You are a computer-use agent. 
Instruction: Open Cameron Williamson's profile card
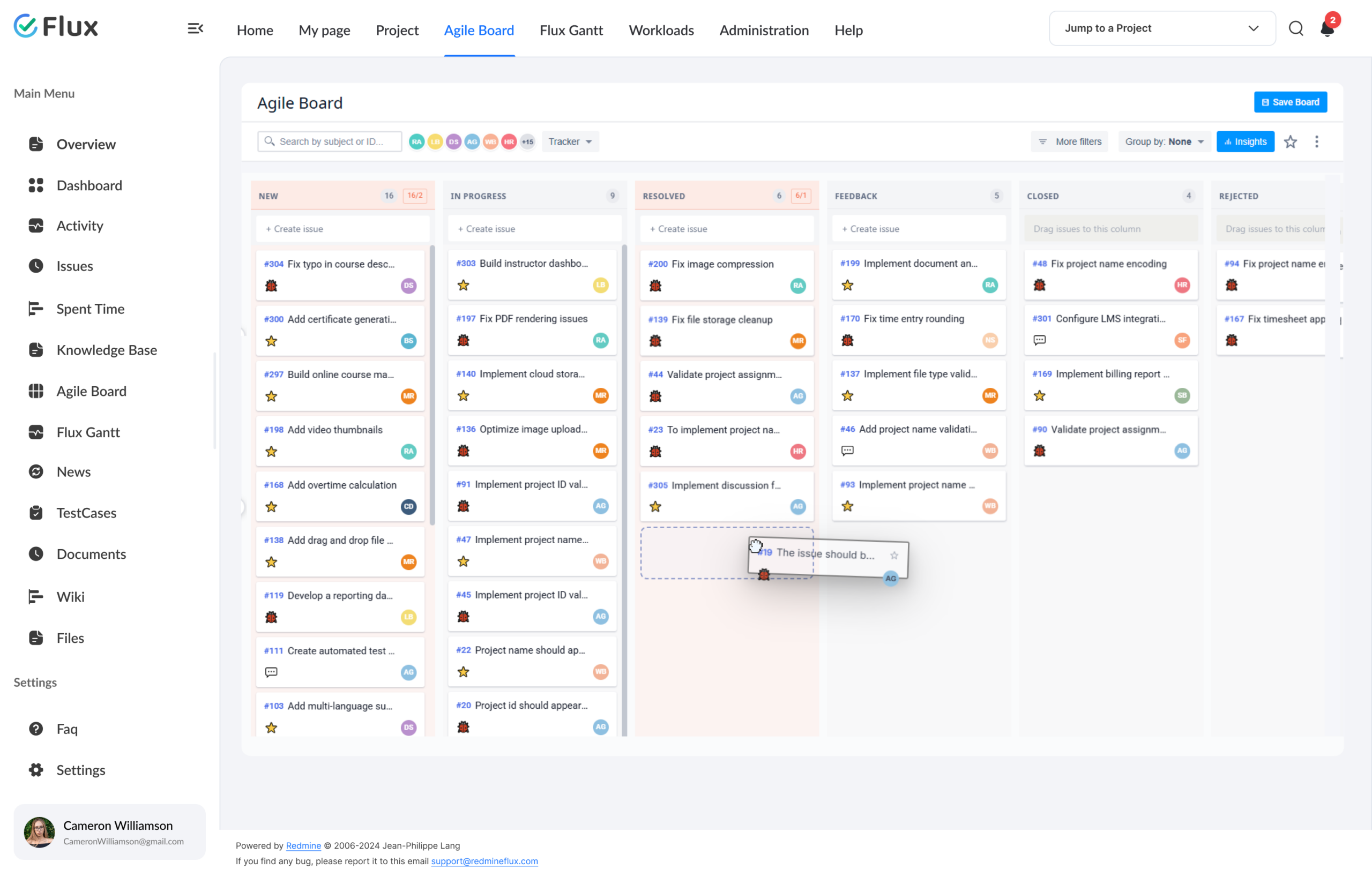[109, 832]
